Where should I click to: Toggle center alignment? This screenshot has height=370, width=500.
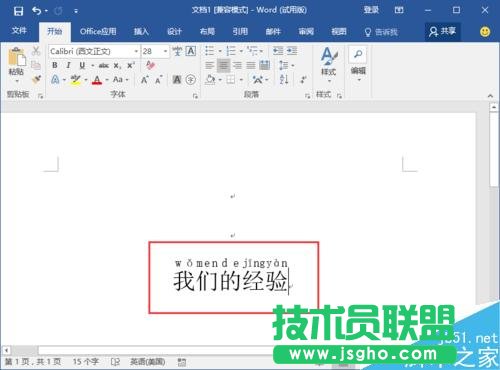(223, 65)
